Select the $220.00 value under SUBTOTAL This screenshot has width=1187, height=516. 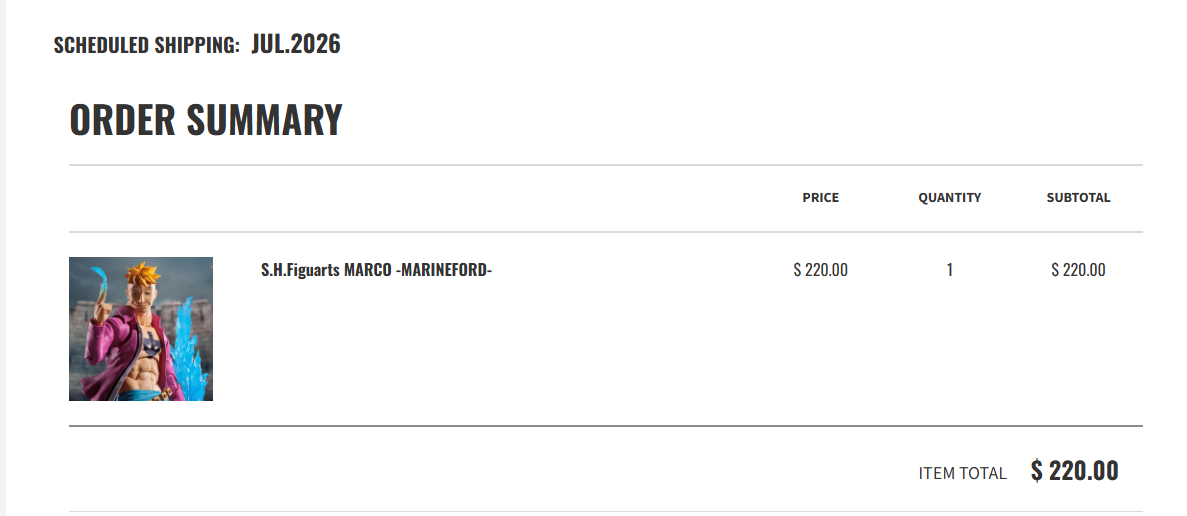click(1078, 270)
